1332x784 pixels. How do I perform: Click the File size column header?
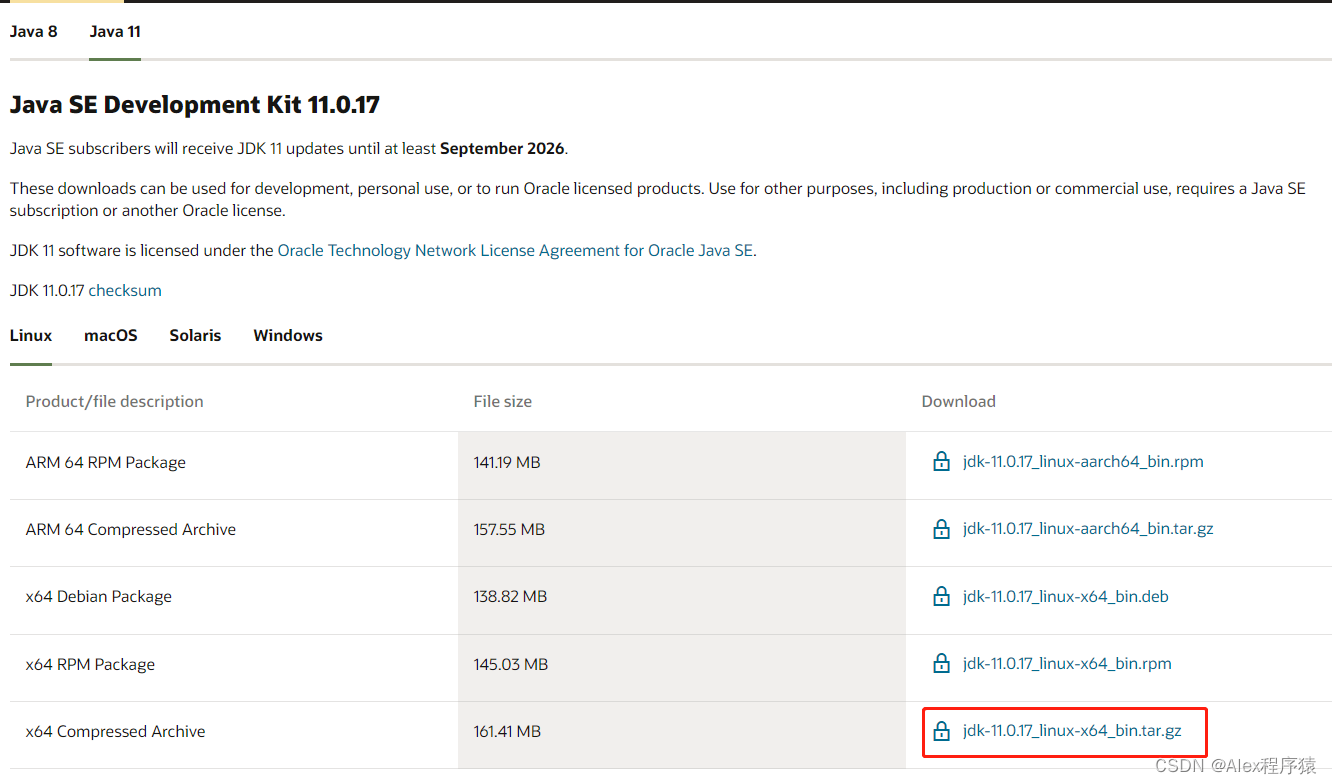[x=503, y=401]
